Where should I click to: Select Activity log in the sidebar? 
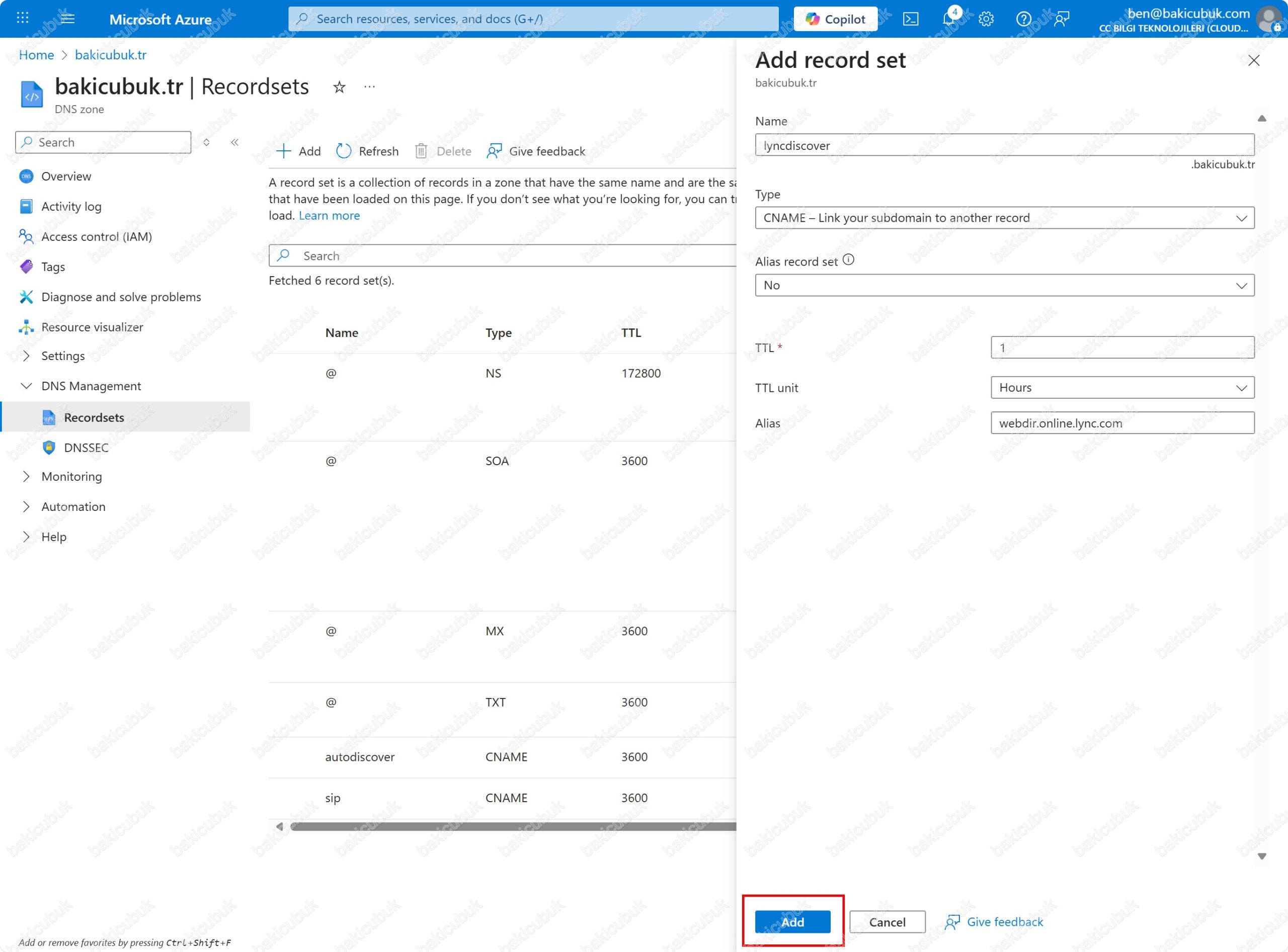click(x=71, y=206)
